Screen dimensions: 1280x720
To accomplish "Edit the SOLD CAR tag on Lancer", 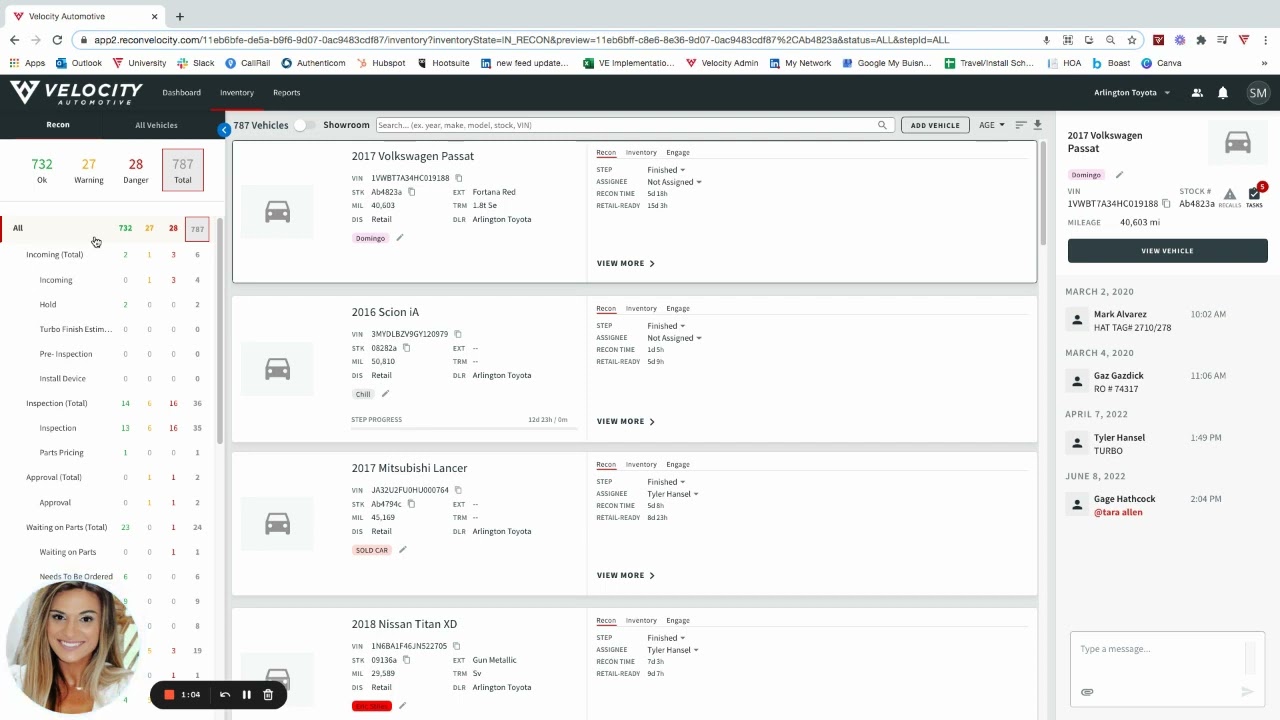I will (x=403, y=550).
